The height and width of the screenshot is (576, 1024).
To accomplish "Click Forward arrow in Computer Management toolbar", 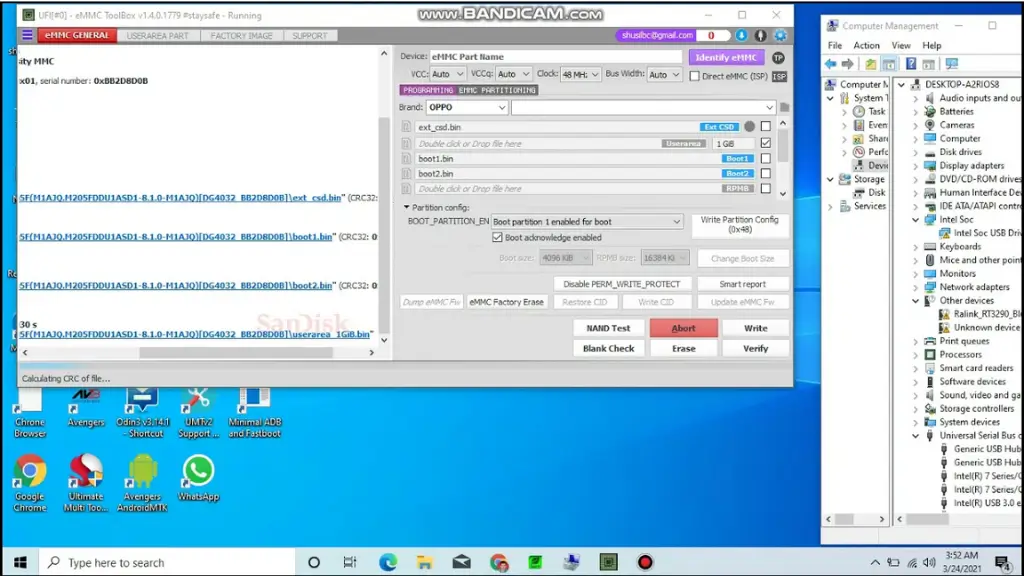I will point(848,64).
